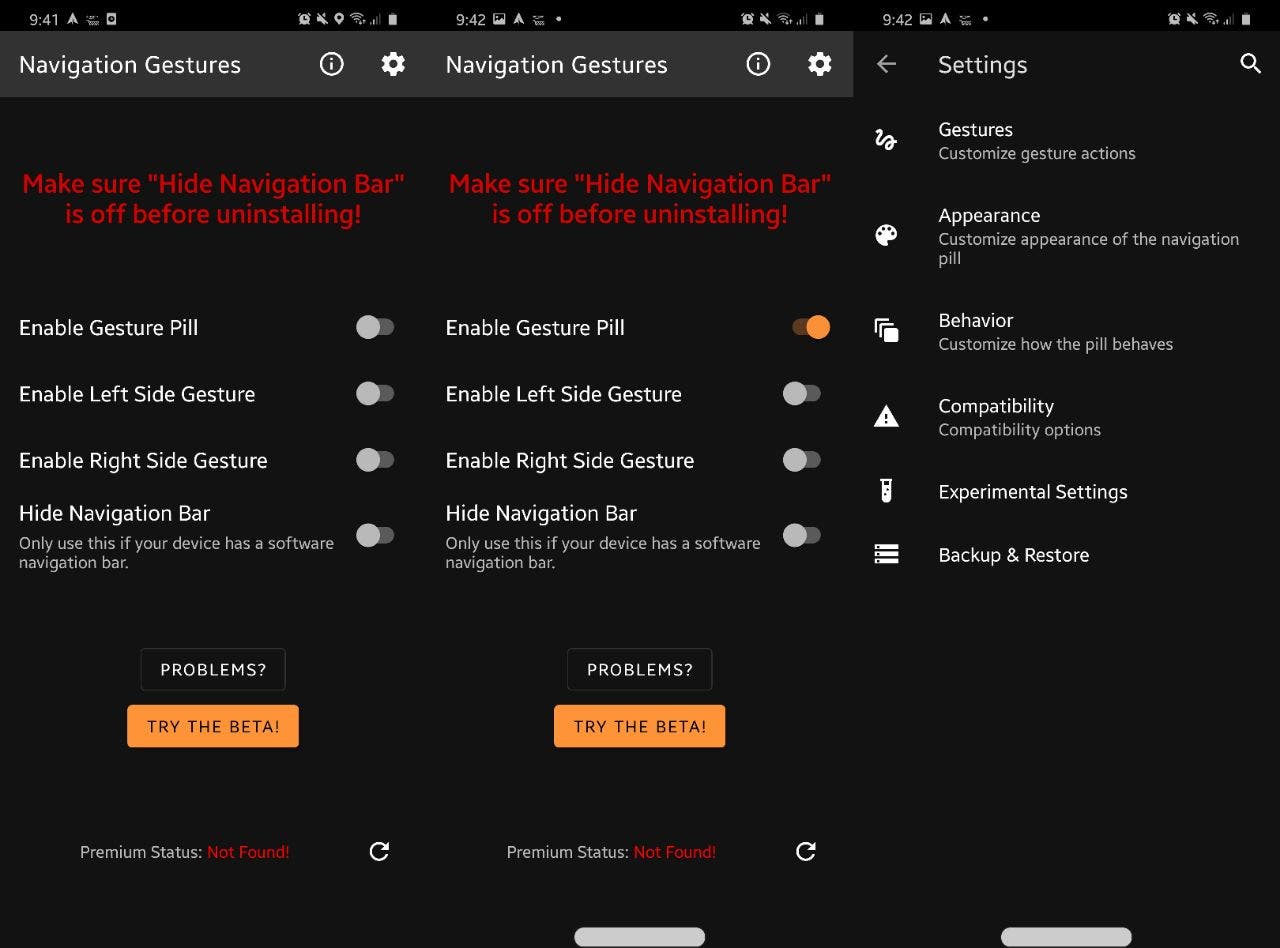The width and height of the screenshot is (1280, 948).
Task: Click the Experimental Settings test tube icon
Action: (x=886, y=491)
